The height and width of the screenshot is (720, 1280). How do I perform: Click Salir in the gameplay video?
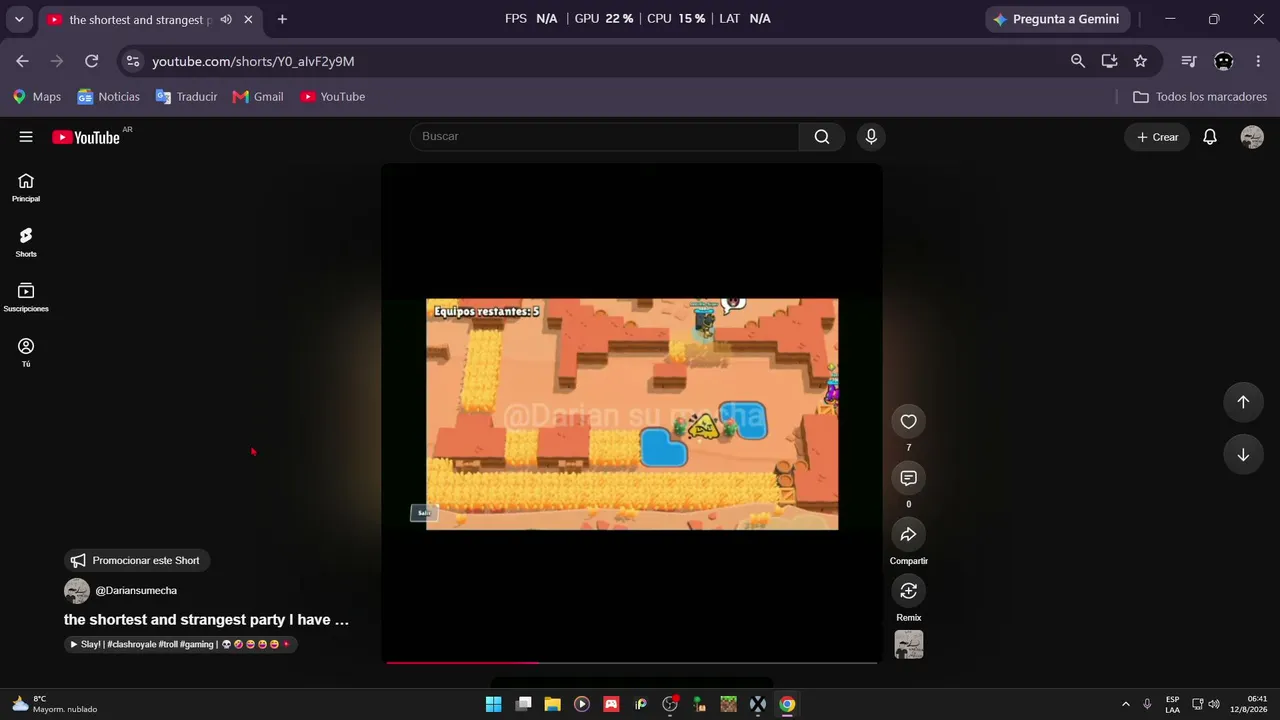tap(424, 513)
